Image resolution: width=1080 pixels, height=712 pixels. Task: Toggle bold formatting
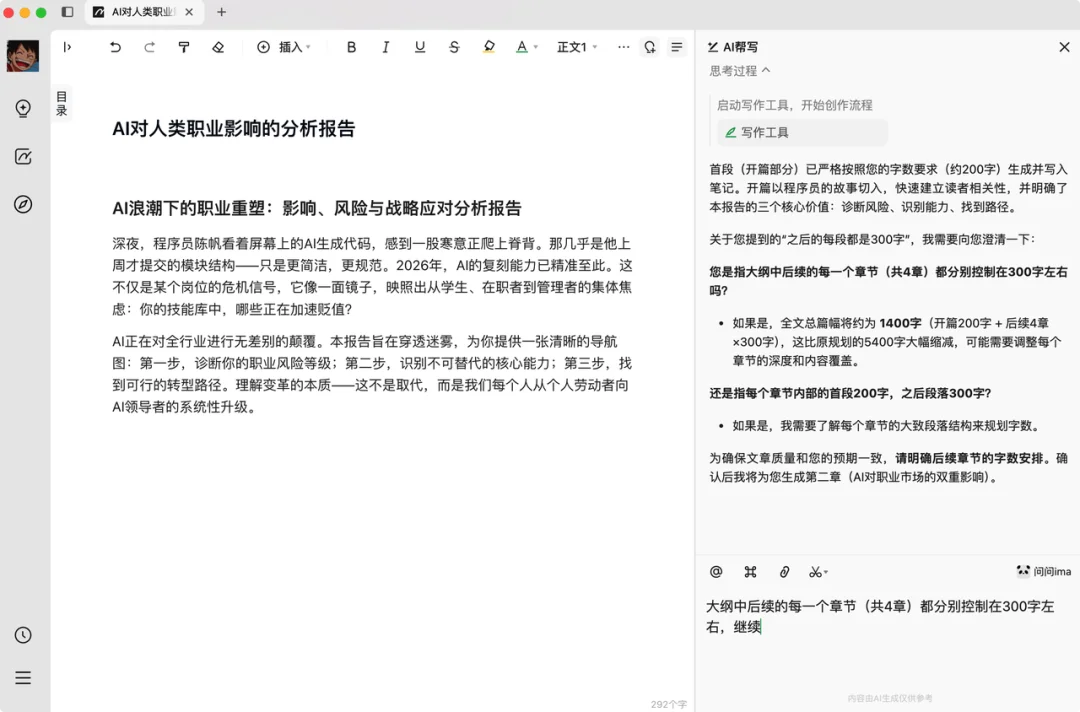351,47
